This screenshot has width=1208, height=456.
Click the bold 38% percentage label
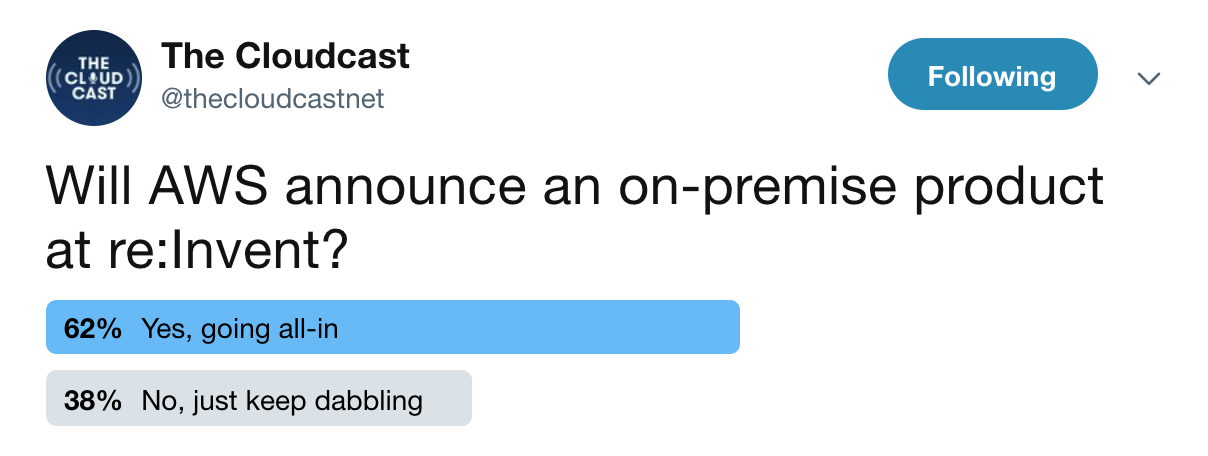(x=93, y=401)
